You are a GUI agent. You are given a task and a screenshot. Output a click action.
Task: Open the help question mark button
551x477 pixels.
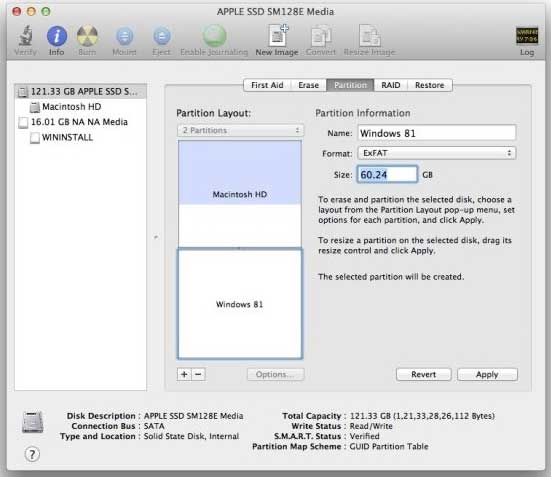point(32,454)
